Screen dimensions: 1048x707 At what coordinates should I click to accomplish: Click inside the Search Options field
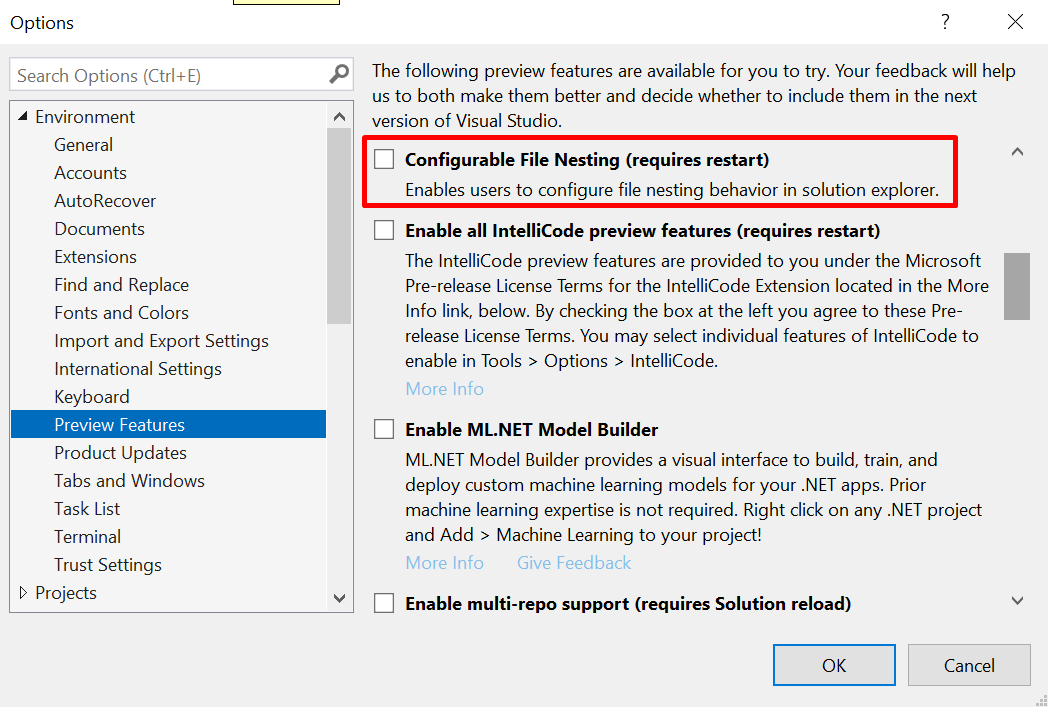click(x=160, y=74)
